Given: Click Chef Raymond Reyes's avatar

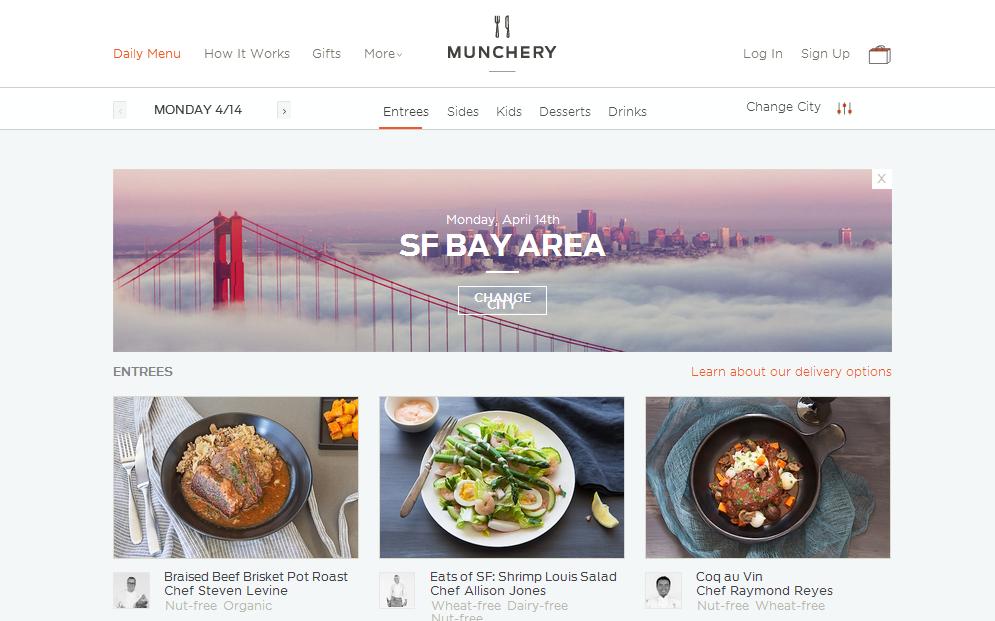Looking at the screenshot, I should (663, 591).
